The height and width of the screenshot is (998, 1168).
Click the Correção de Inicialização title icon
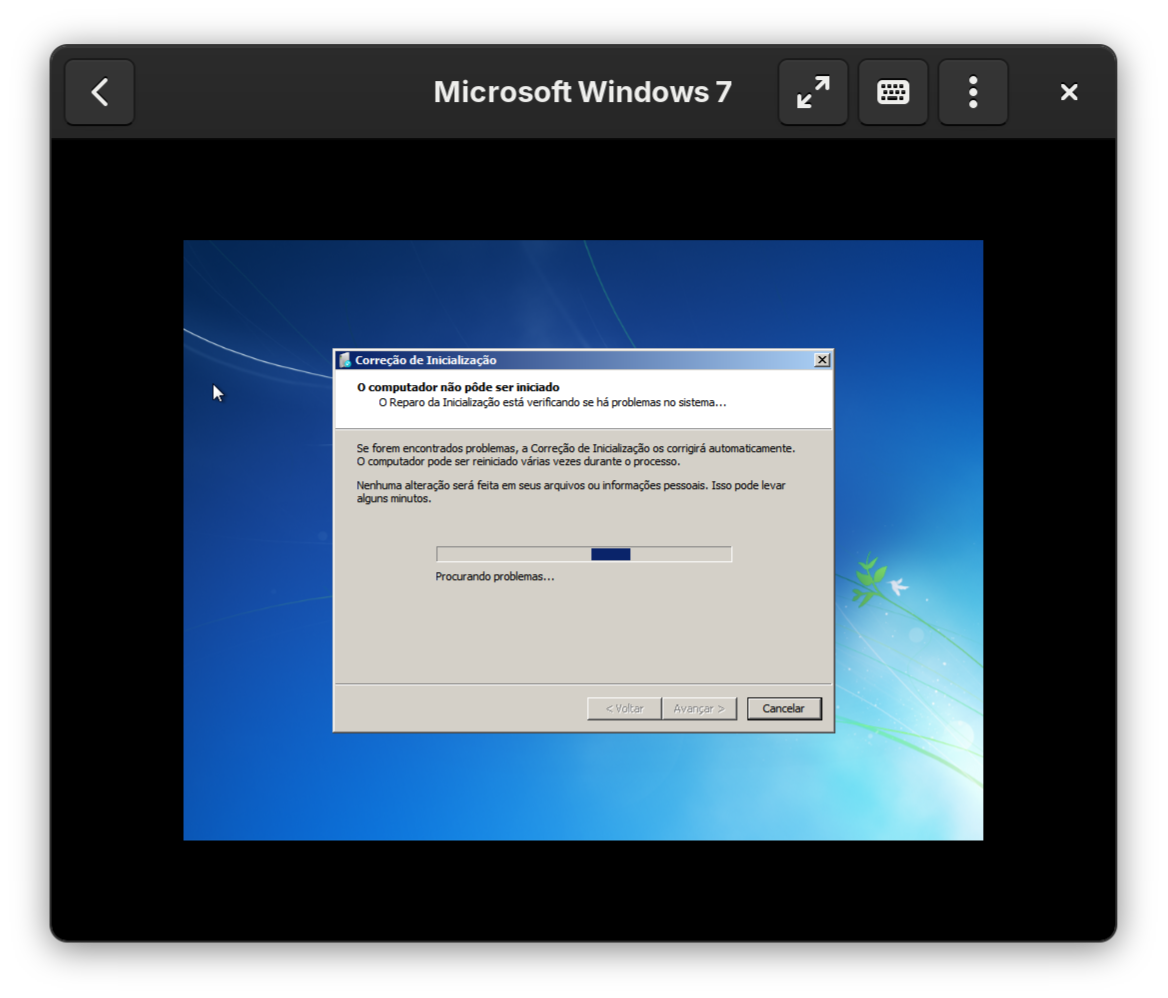point(345,360)
